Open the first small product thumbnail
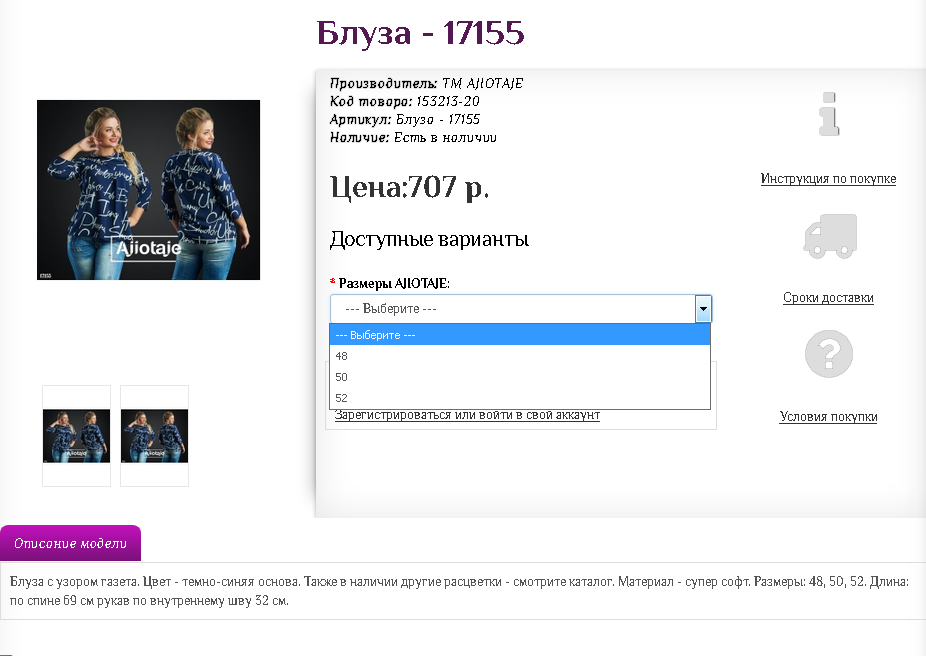The height and width of the screenshot is (656, 926). [76, 436]
